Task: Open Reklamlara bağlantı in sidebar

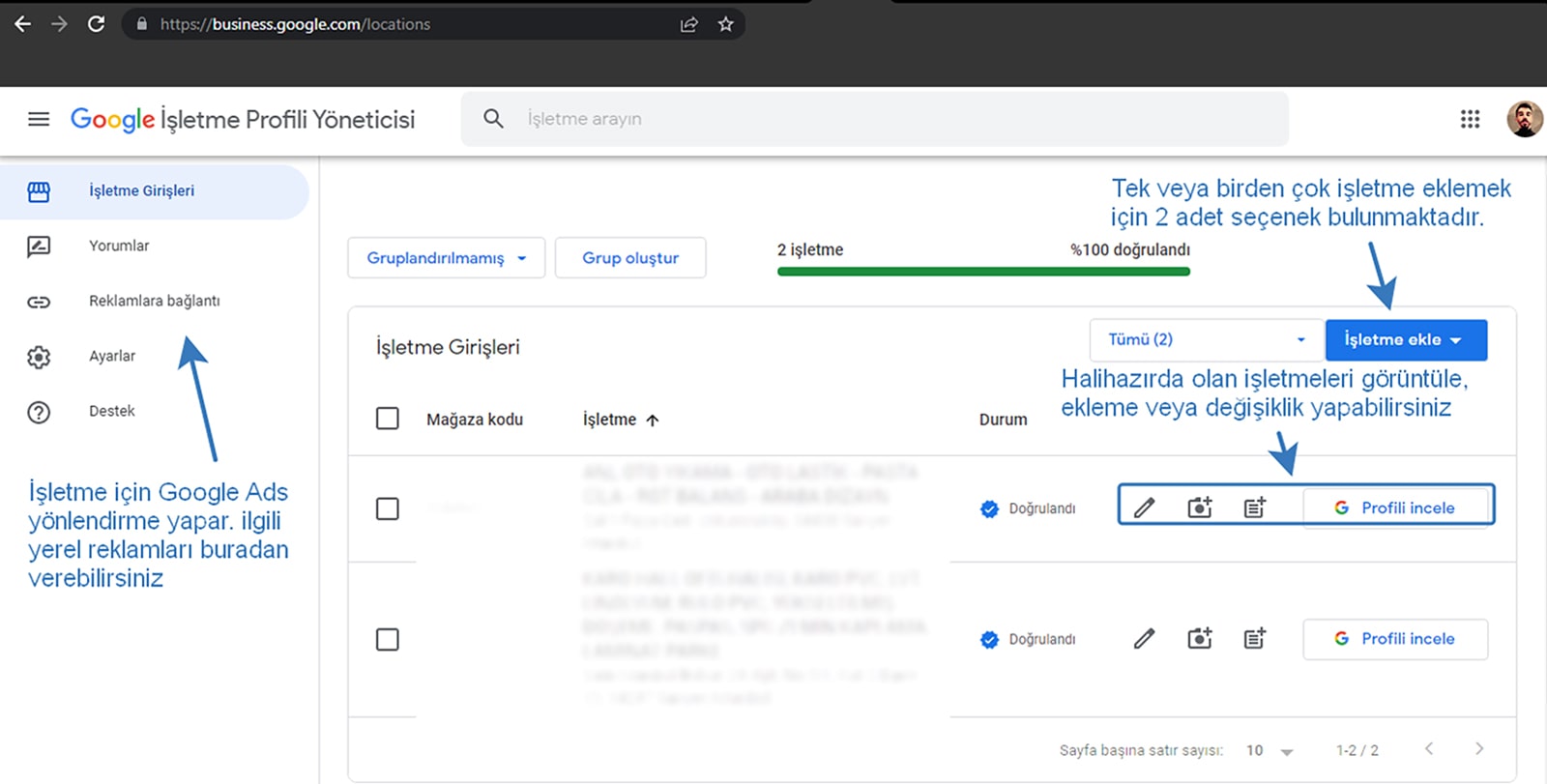Action: (x=155, y=301)
